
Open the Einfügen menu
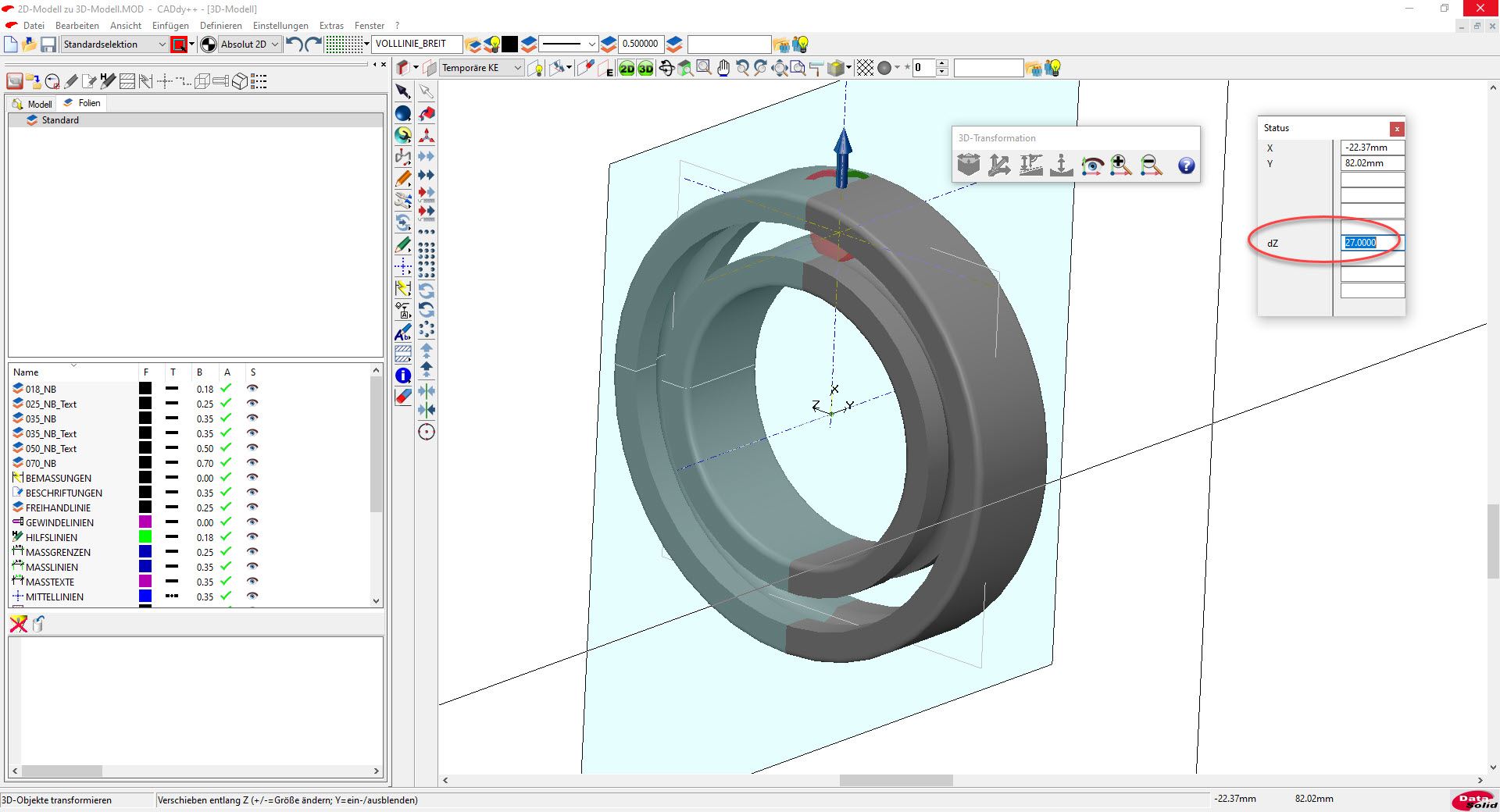coord(170,26)
